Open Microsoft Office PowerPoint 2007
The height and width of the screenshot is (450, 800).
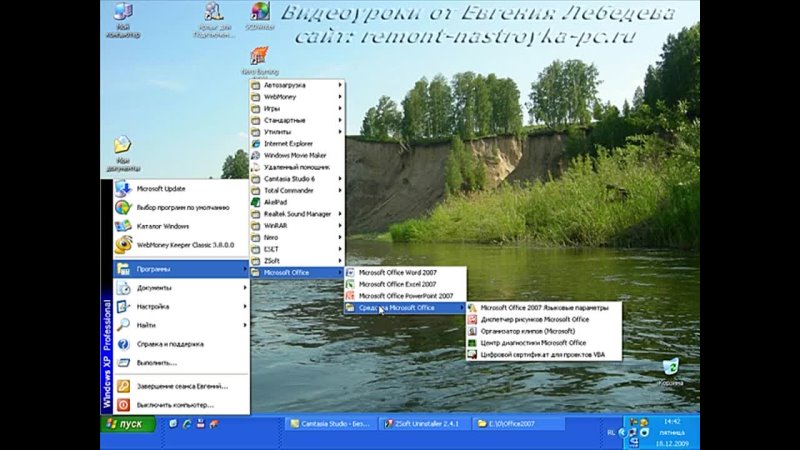pyautogui.click(x=405, y=296)
